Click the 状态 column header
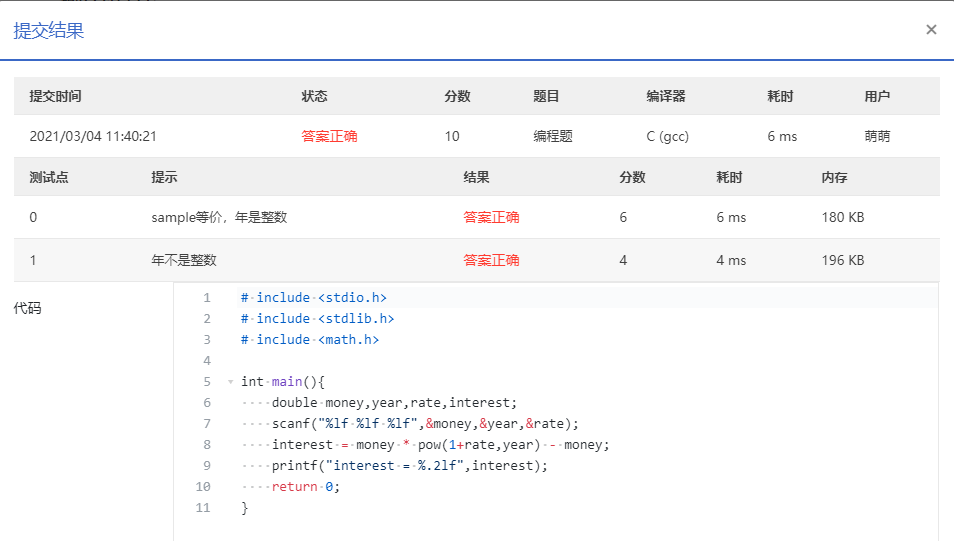The height and width of the screenshot is (541, 954). point(315,96)
